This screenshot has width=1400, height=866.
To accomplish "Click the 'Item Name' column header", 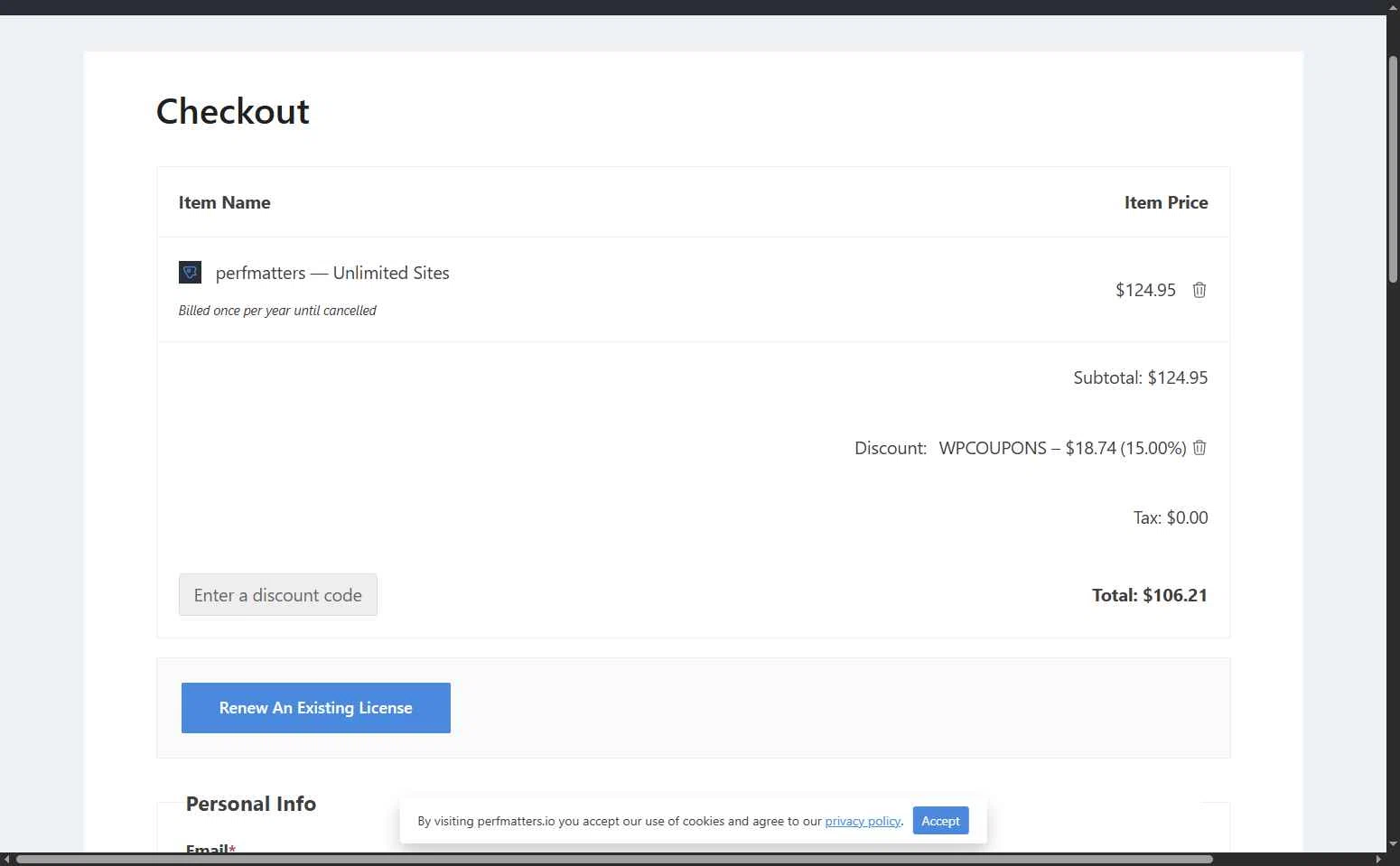I will pos(224,202).
